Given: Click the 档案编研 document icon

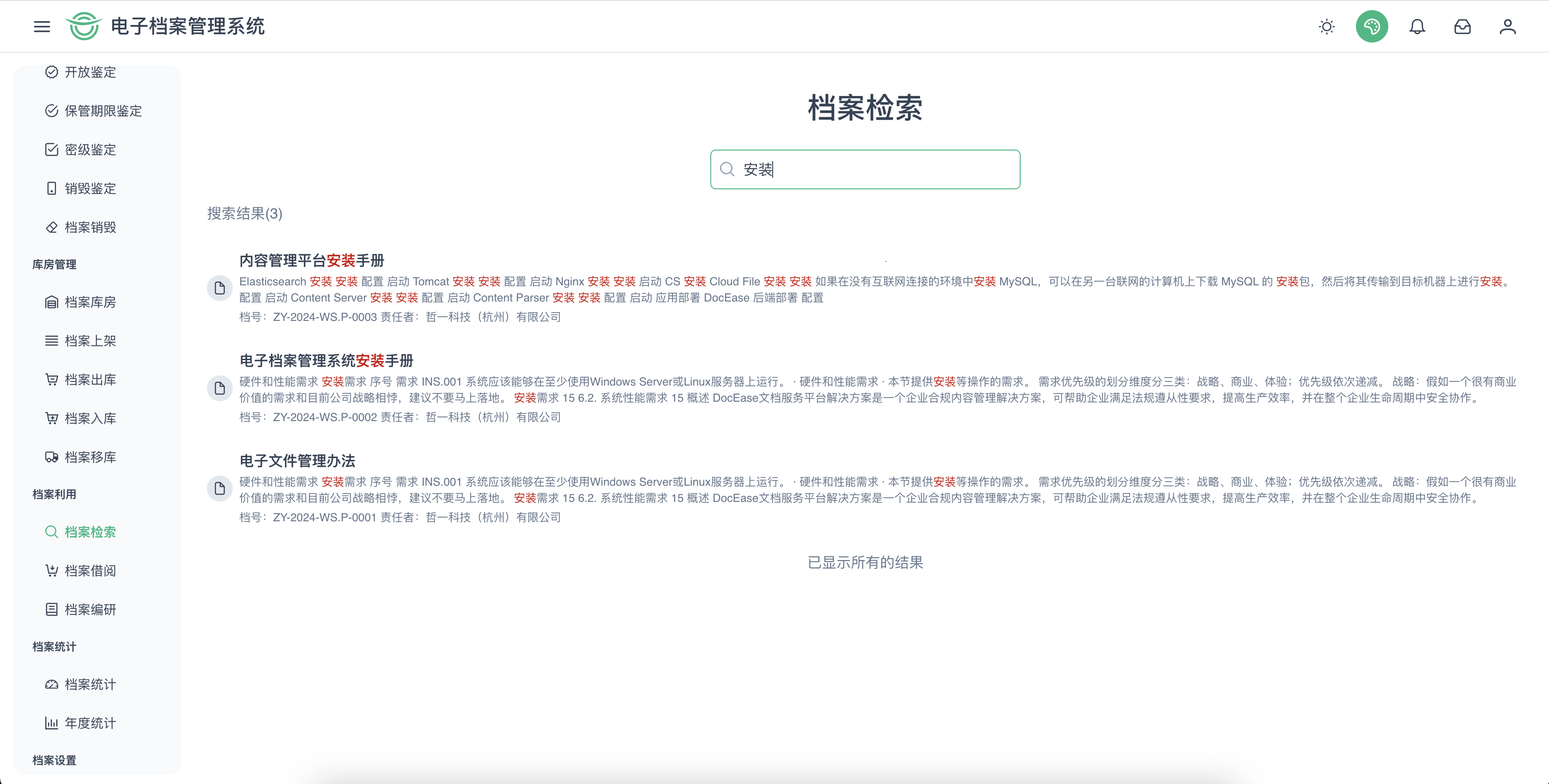Looking at the screenshot, I should coord(52,609).
